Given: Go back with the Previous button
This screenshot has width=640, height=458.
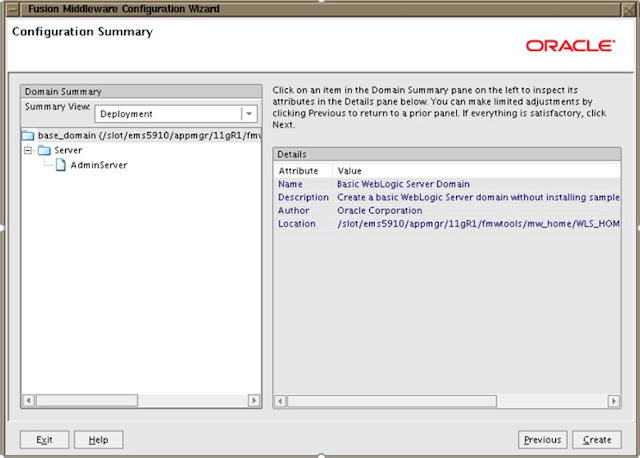Looking at the screenshot, I should click(542, 440).
